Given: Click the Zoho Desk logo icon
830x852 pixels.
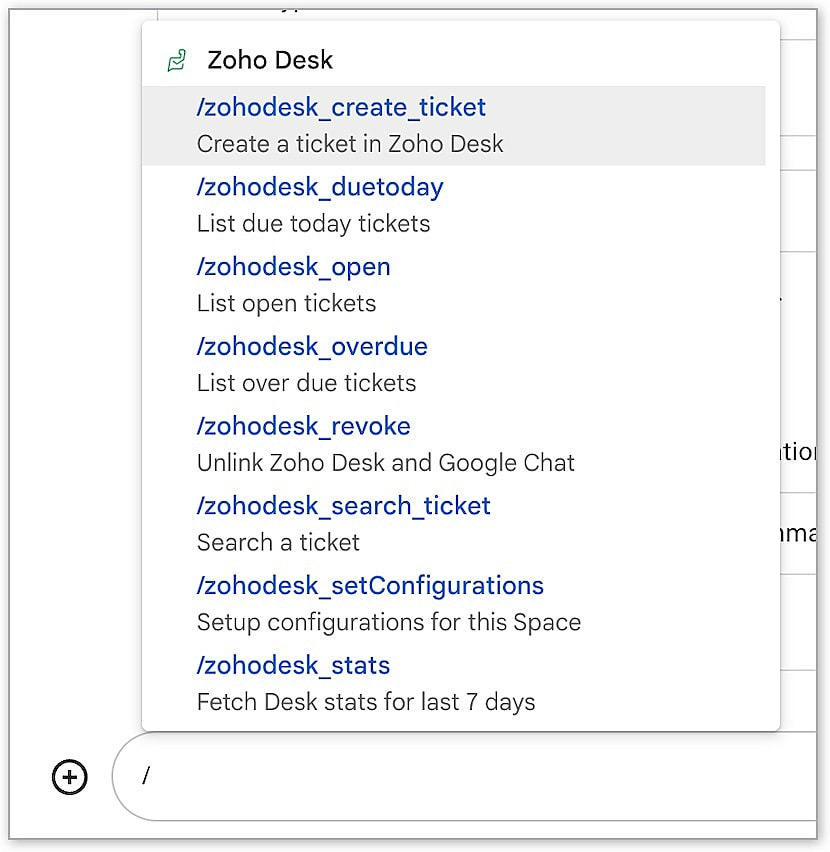Looking at the screenshot, I should 177,61.
